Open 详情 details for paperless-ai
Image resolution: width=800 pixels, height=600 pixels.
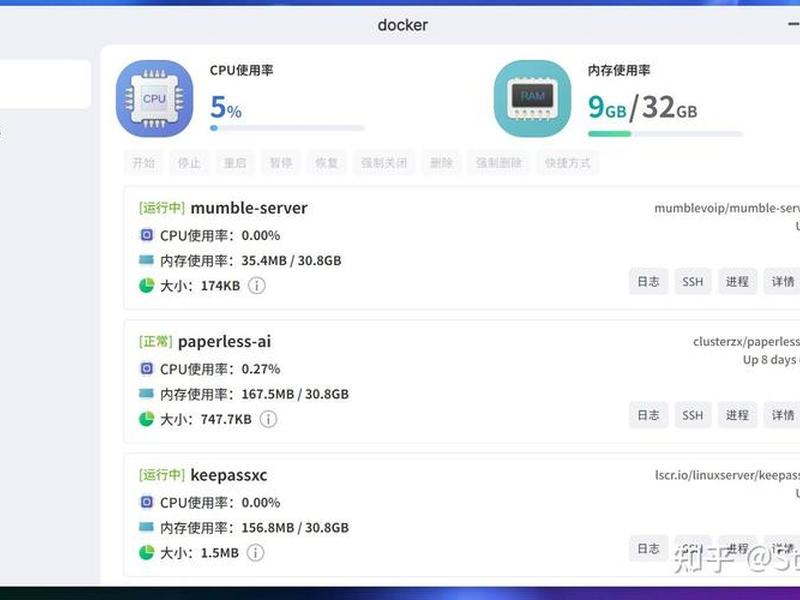pyautogui.click(x=782, y=415)
